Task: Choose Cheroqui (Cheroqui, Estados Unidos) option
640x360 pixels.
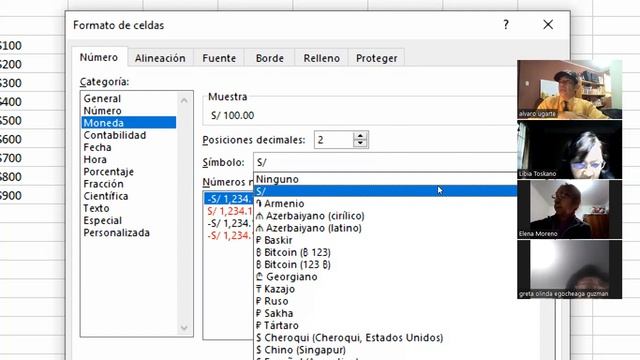Action: tap(385, 338)
